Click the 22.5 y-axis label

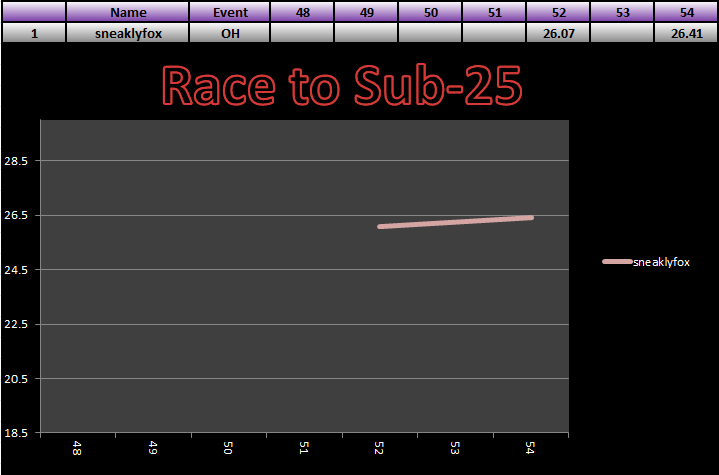16,324
